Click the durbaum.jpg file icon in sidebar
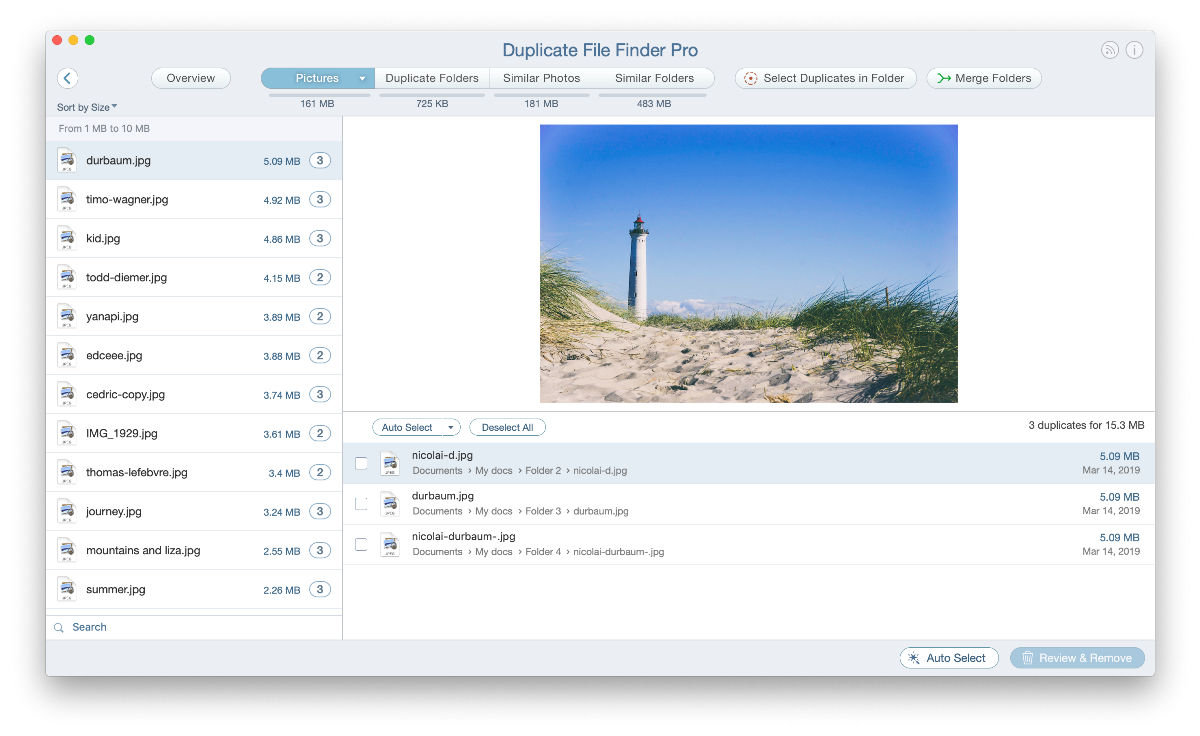Image resolution: width=1200 pixels, height=736 pixels. tap(66, 160)
